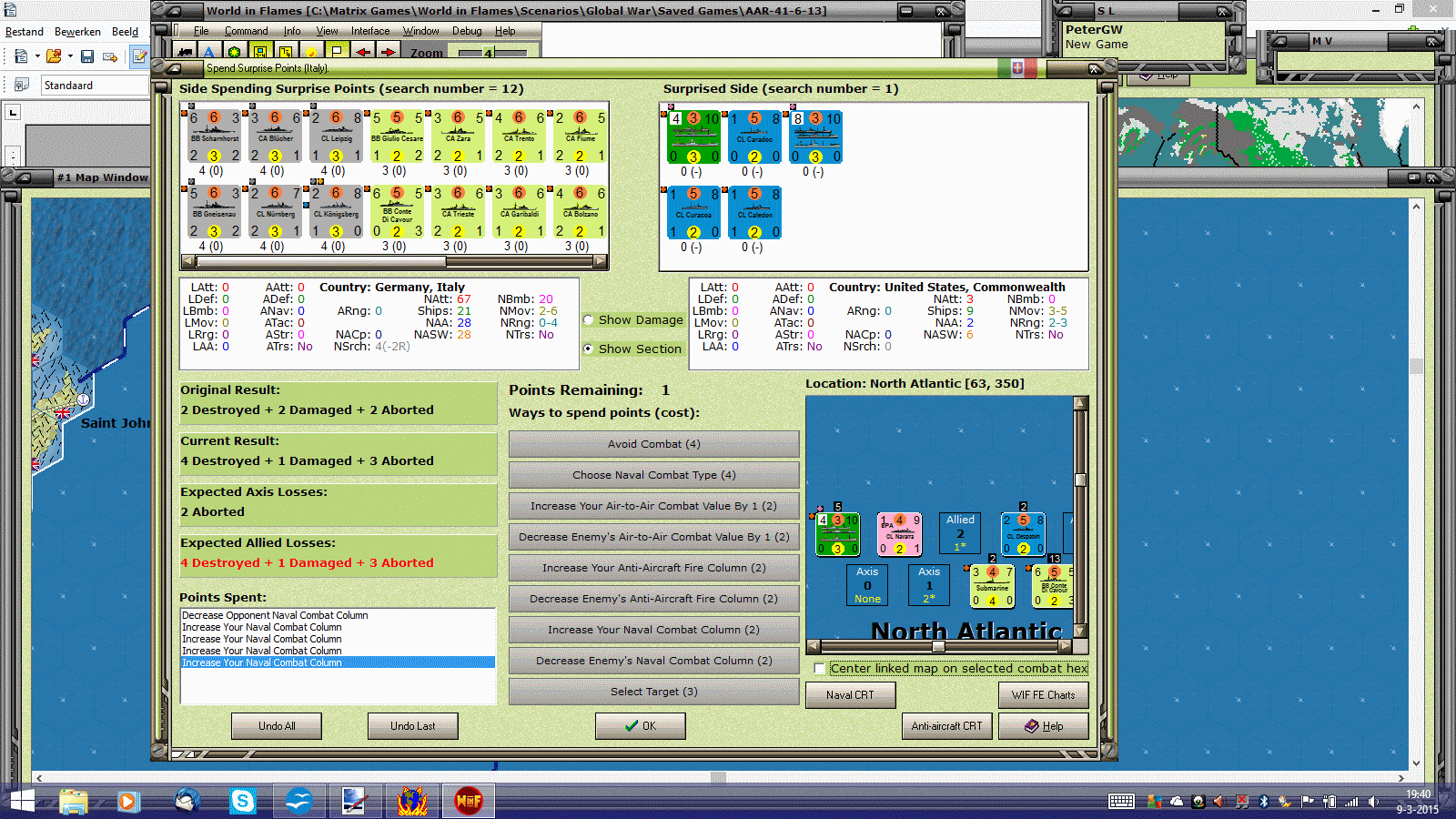The height and width of the screenshot is (819, 1456).
Task: Open the File menu
Action: tap(201, 31)
